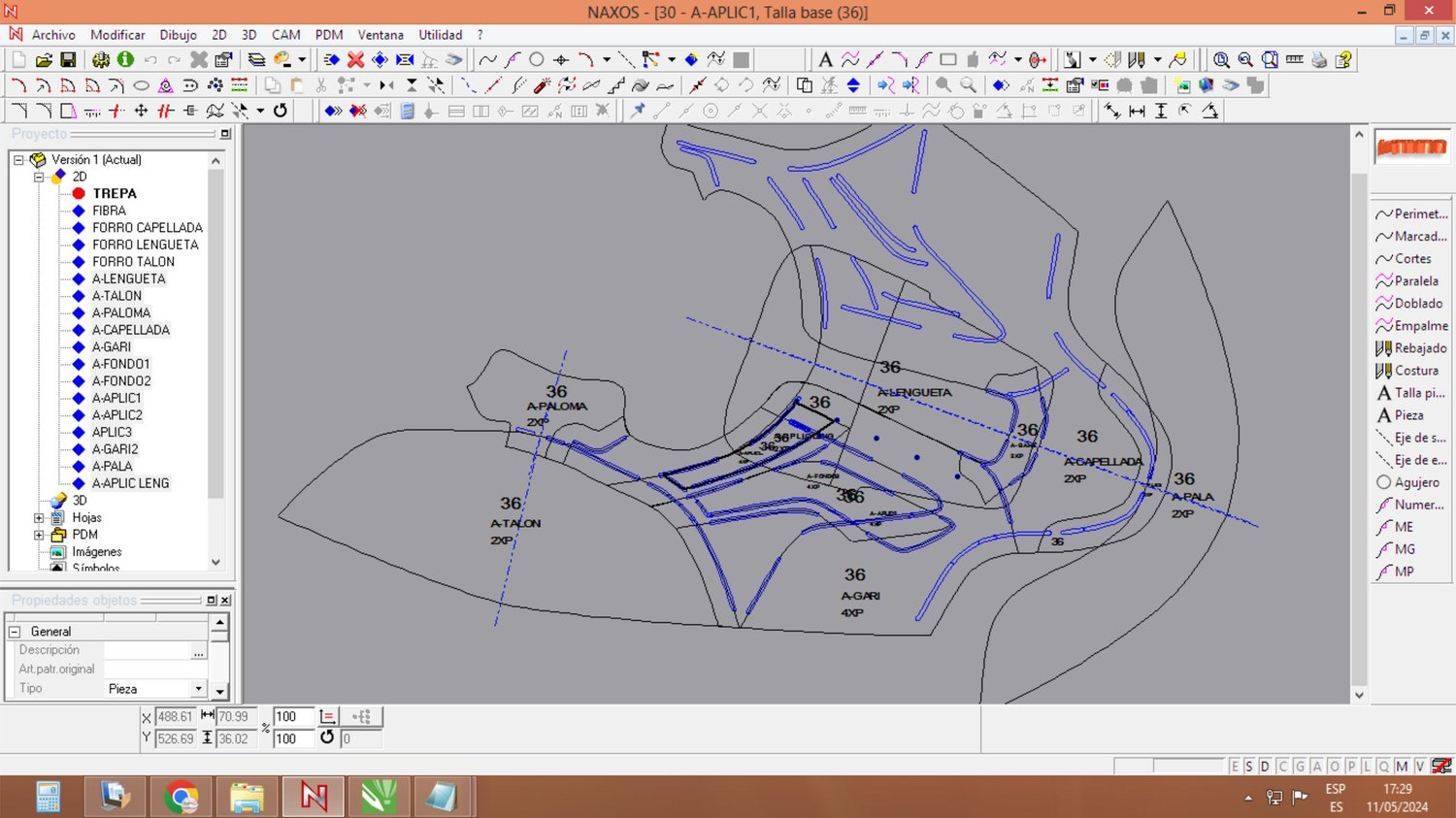Select A-LENGUETA in the project tree
This screenshot has height=818, width=1456.
(x=128, y=279)
